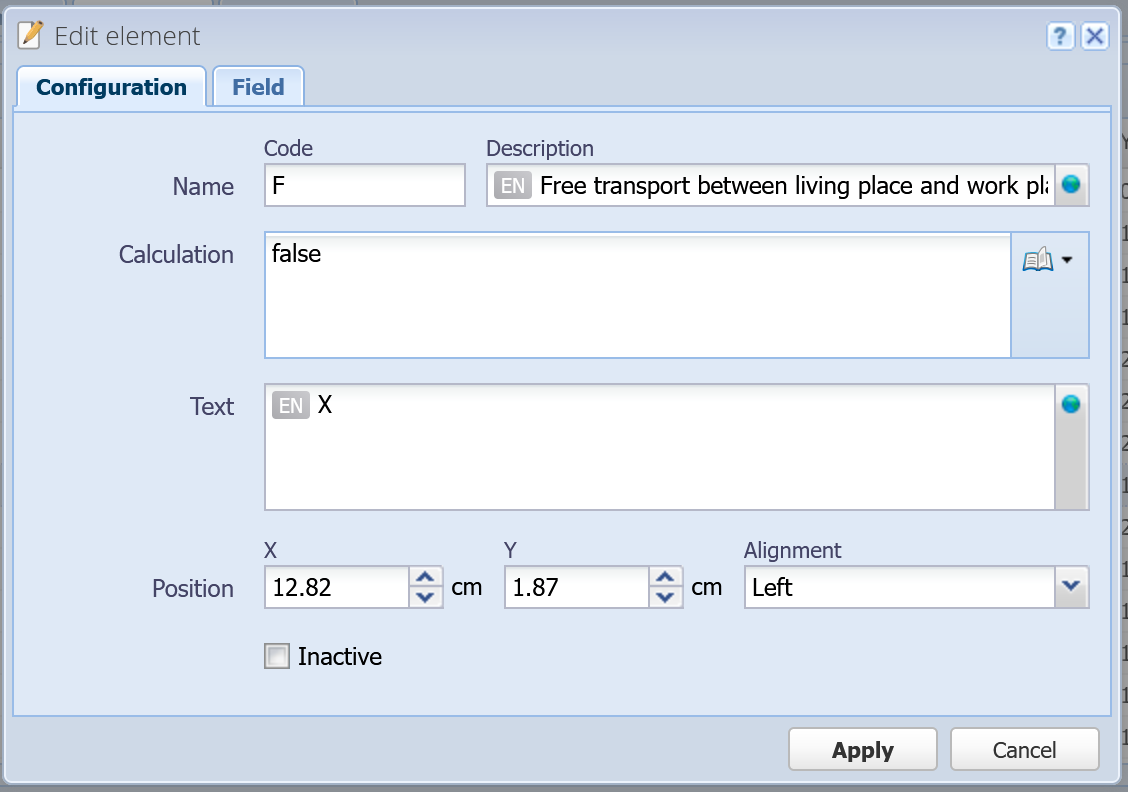Open the help question mark icon
The width and height of the screenshot is (1128, 792).
pyautogui.click(x=1060, y=35)
